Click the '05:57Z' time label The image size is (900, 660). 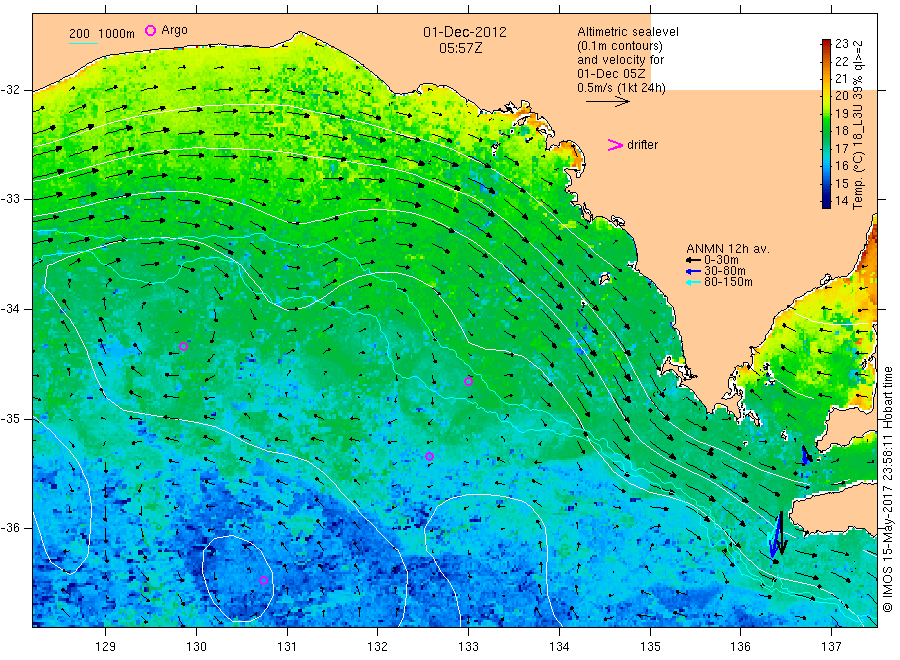tap(461, 48)
